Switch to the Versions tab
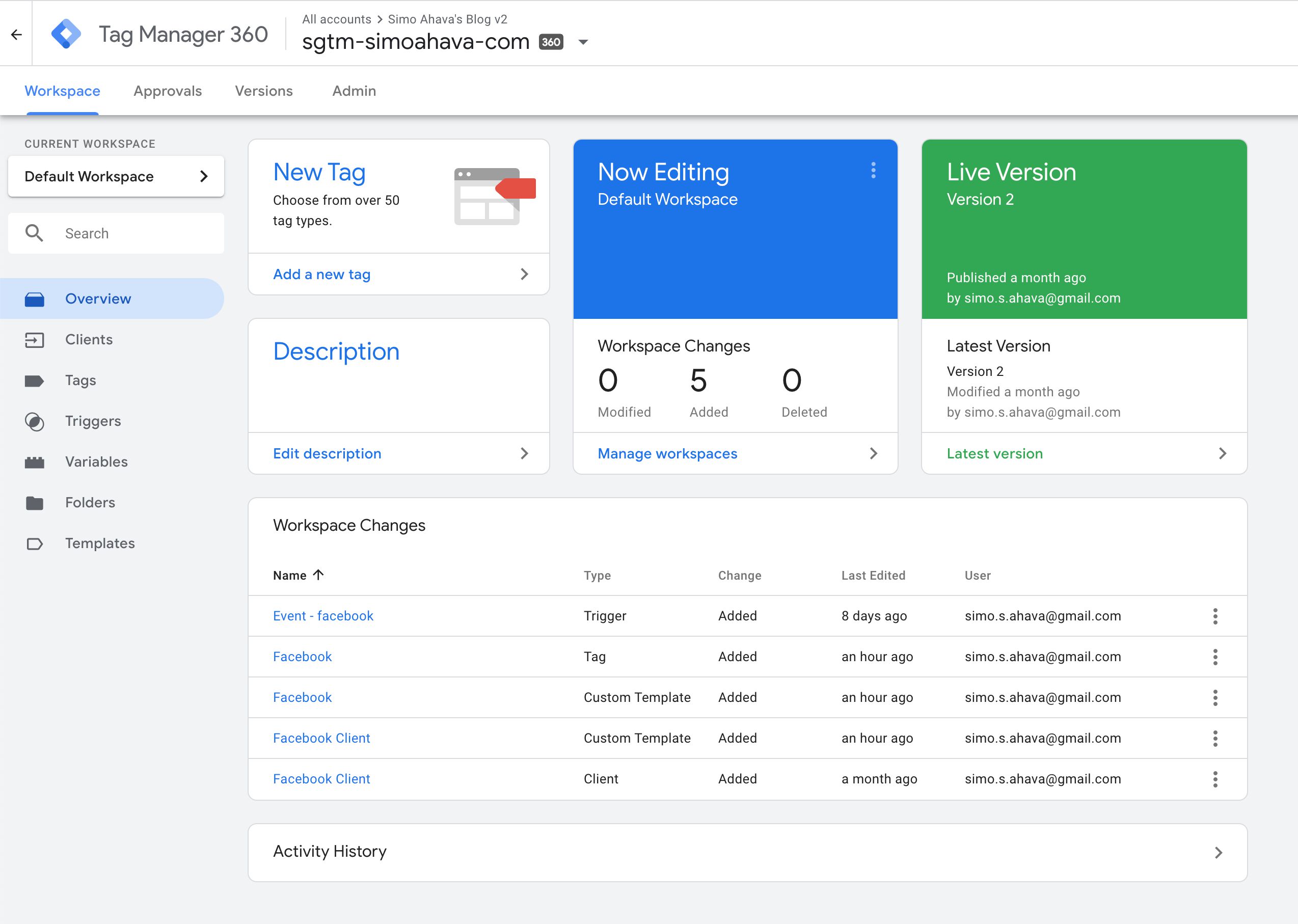This screenshot has height=924, width=1298. [263, 91]
